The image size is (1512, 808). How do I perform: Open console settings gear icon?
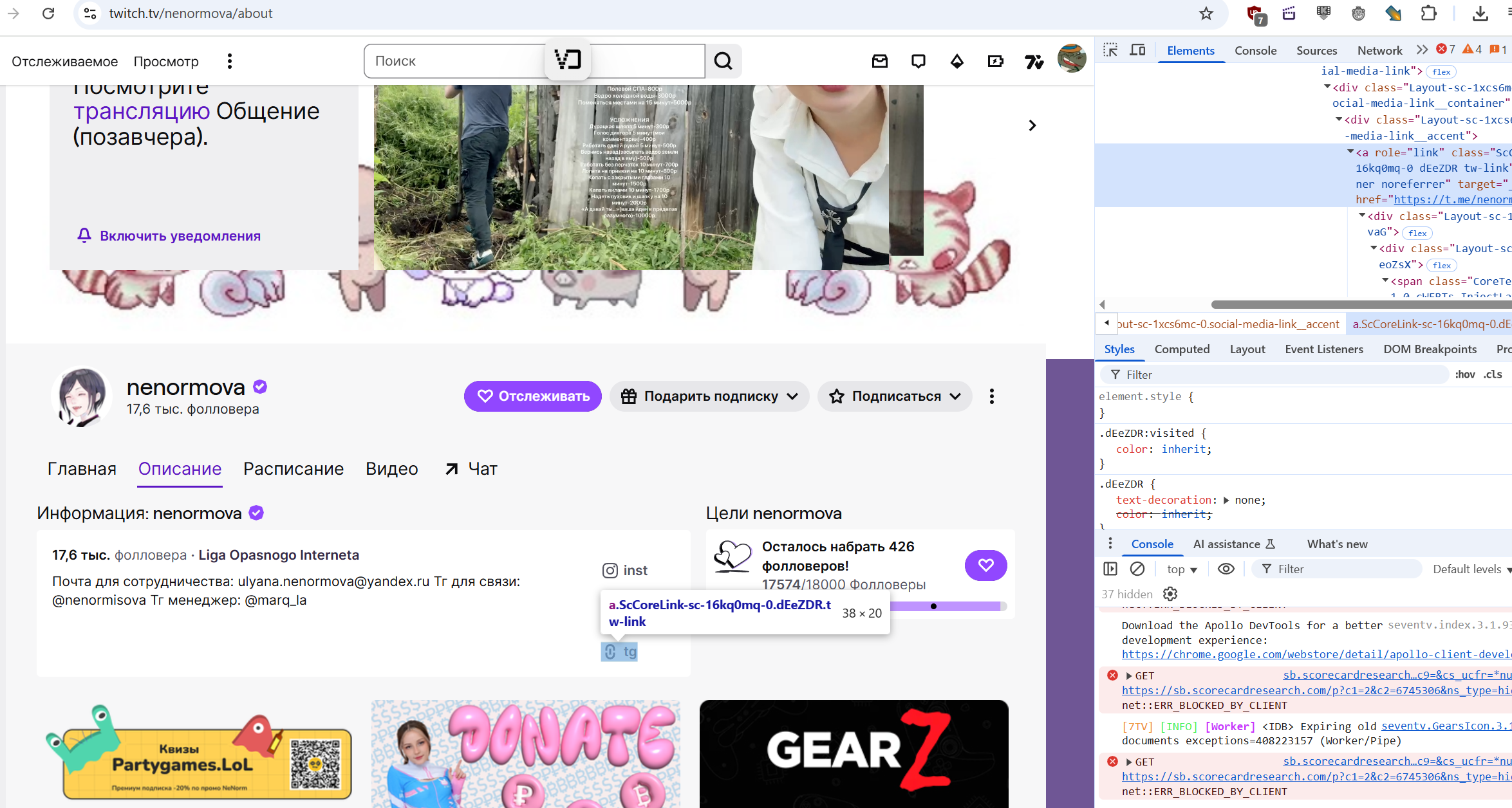(x=1170, y=594)
